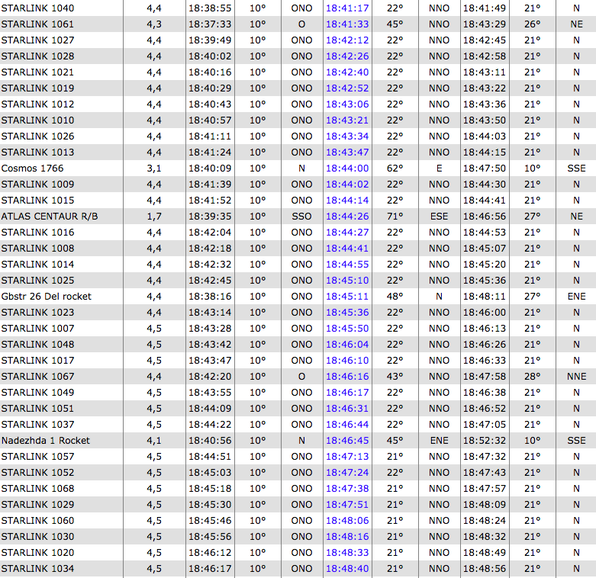The width and height of the screenshot is (596, 578).
Task: Click the 62° altitude in Cosmos 1766 row
Action: (395, 168)
